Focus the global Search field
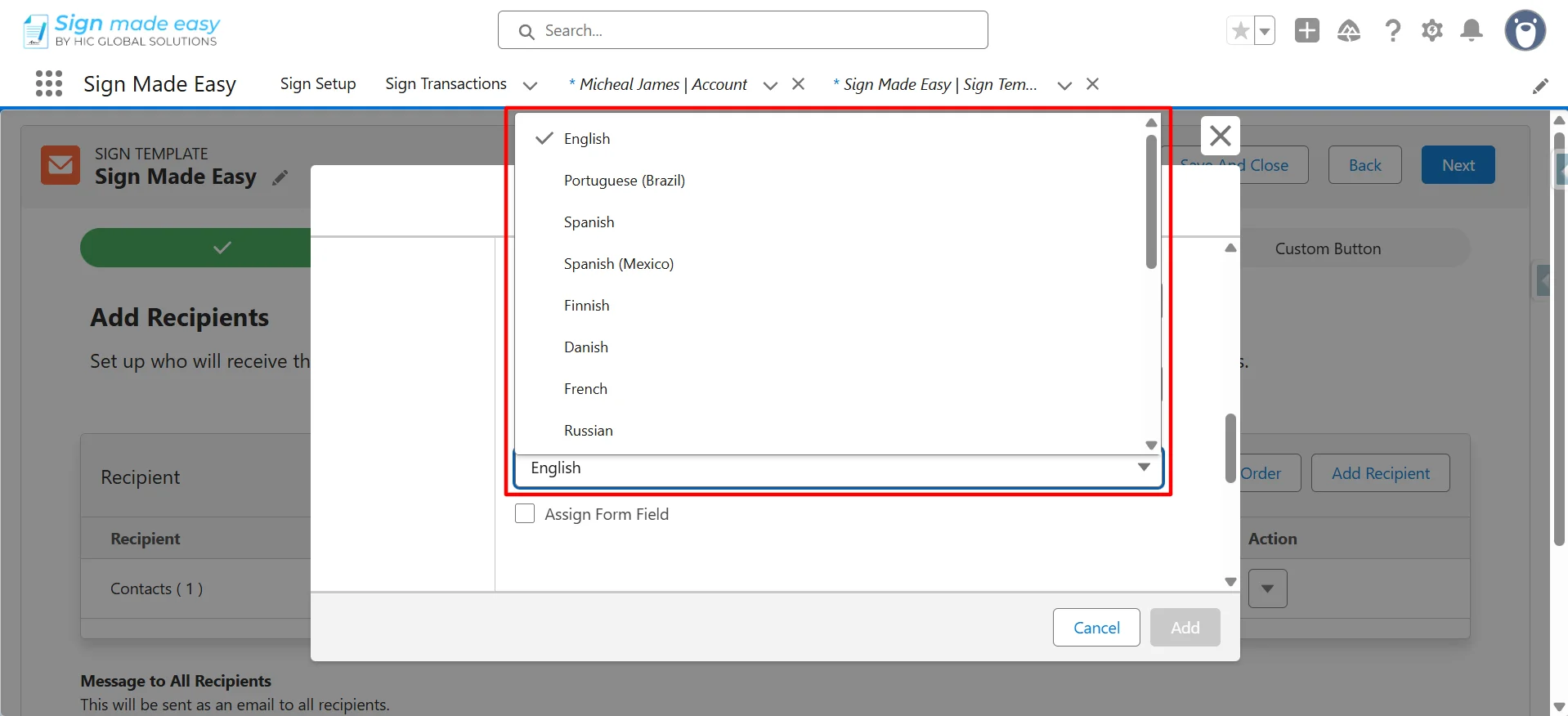This screenshot has height=716, width=1568. click(742, 30)
